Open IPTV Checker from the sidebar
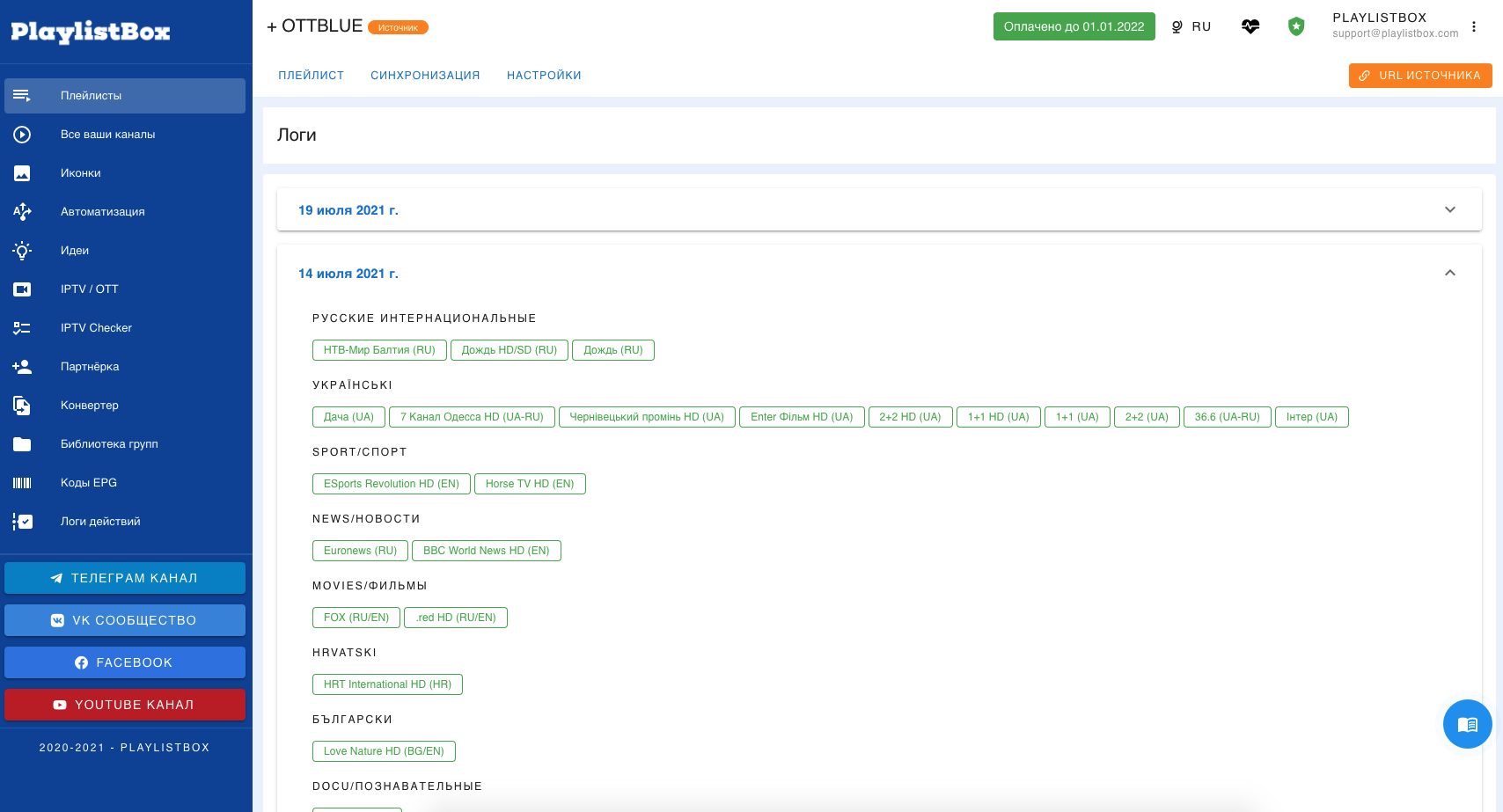The image size is (1503, 812). pos(125,328)
